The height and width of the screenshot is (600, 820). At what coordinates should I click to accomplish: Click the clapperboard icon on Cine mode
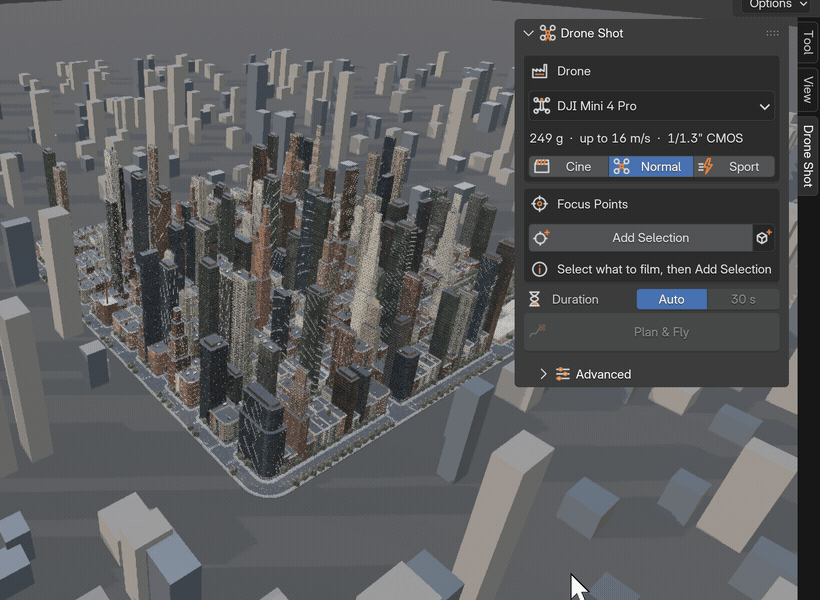[x=541, y=167]
